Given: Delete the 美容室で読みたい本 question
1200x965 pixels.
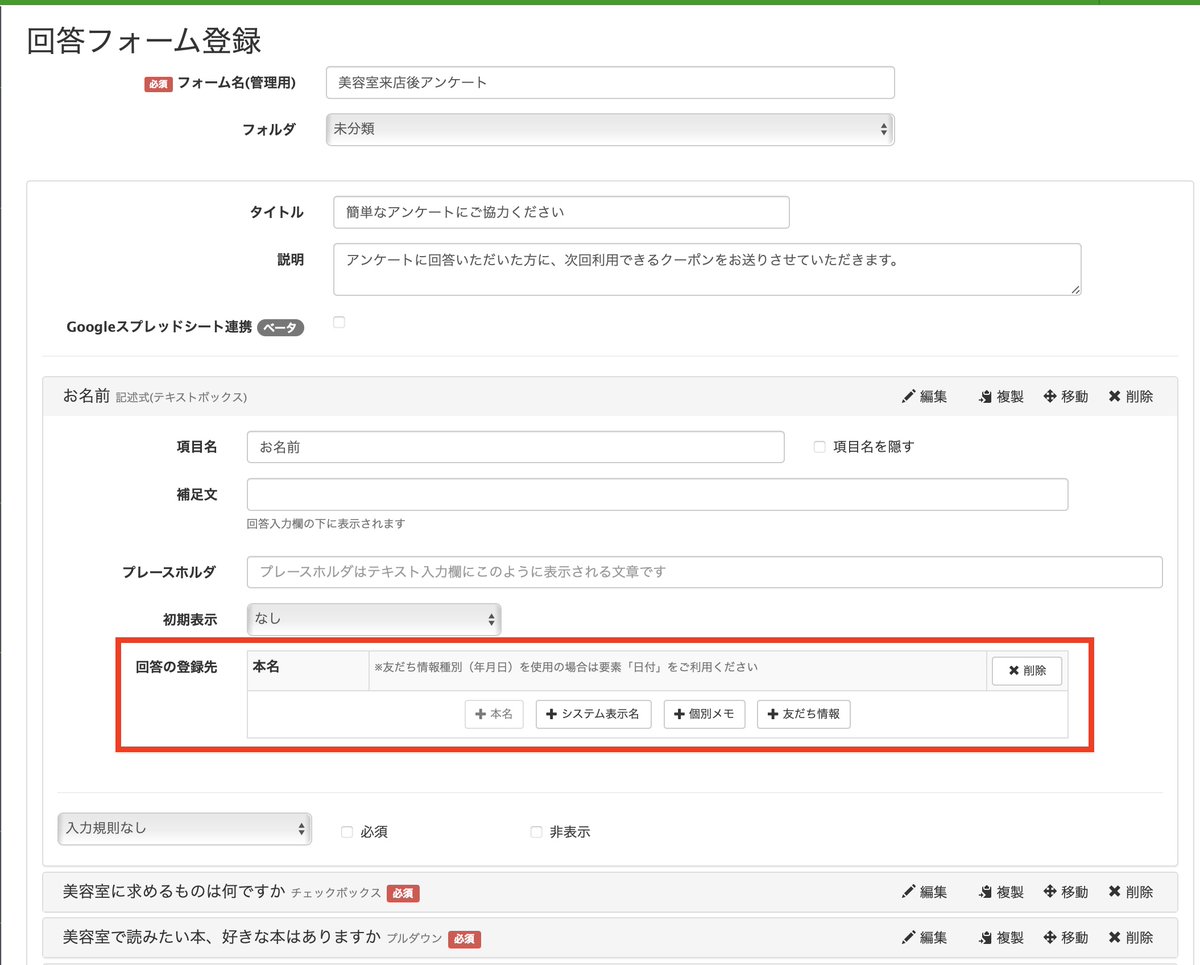Looking at the screenshot, I should 1131,938.
